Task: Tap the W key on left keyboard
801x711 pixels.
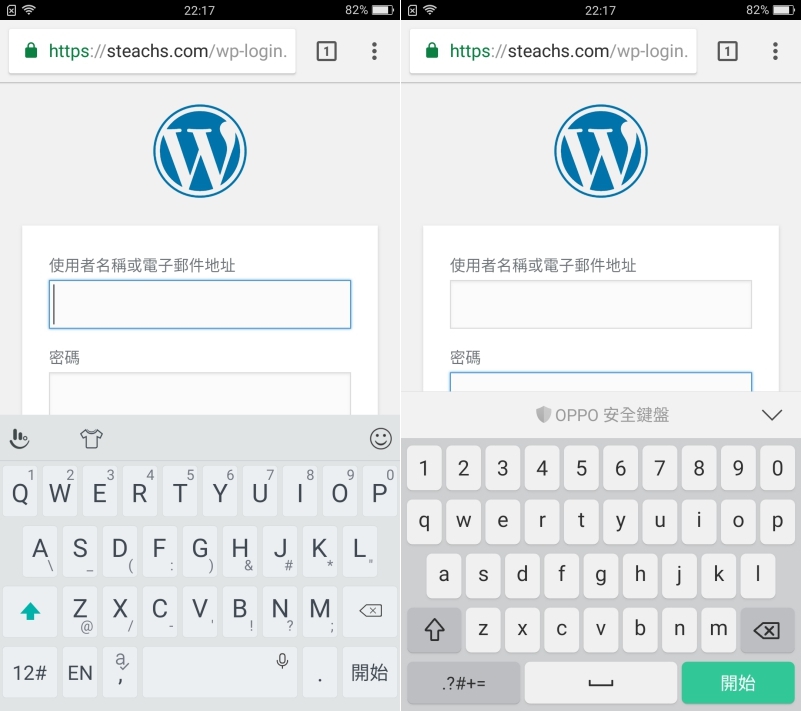Action: (60, 490)
